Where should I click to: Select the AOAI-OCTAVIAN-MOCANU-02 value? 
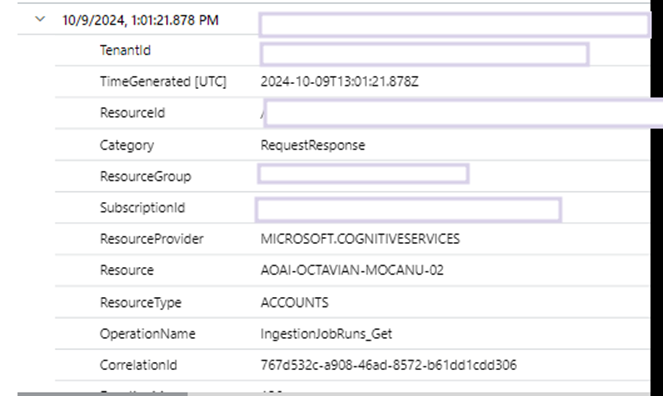[x=352, y=270]
